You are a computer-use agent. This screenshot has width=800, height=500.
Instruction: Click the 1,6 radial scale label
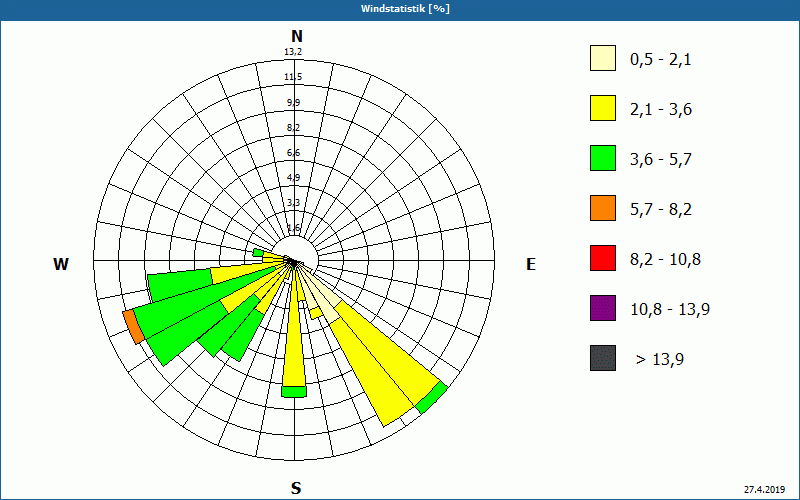point(293,228)
